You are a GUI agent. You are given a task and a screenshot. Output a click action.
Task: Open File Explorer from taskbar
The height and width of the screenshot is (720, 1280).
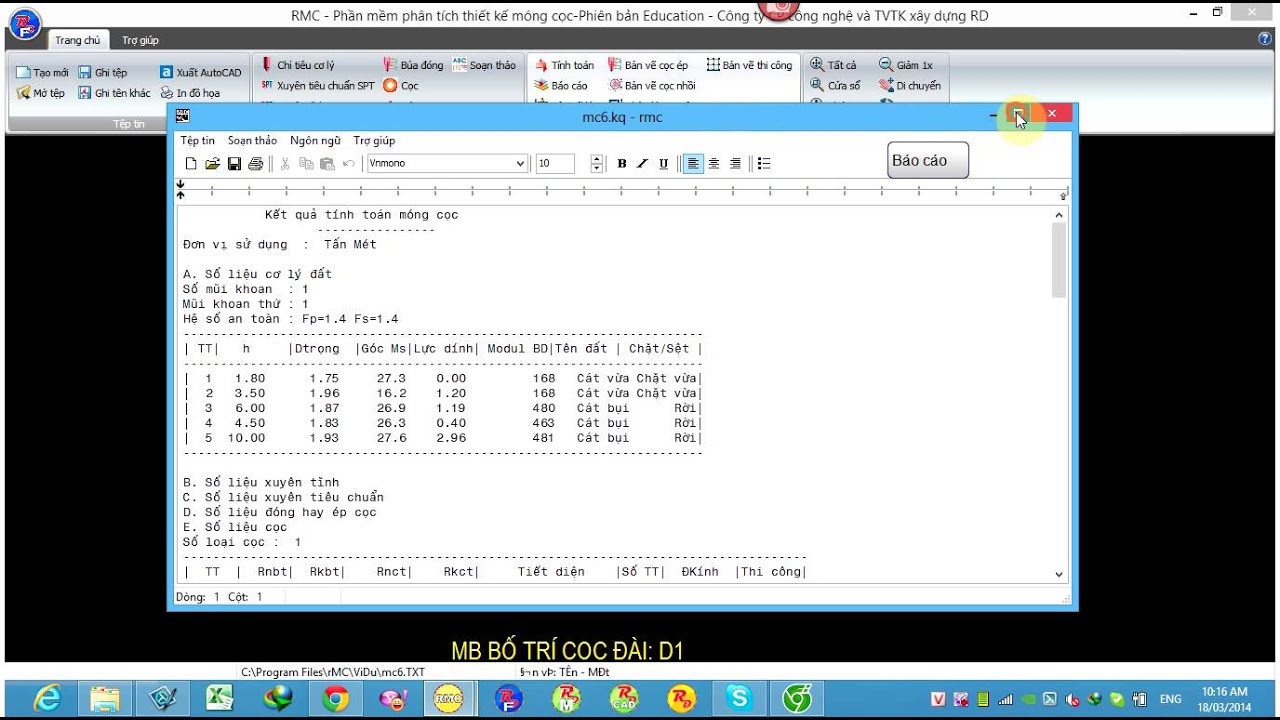[104, 698]
